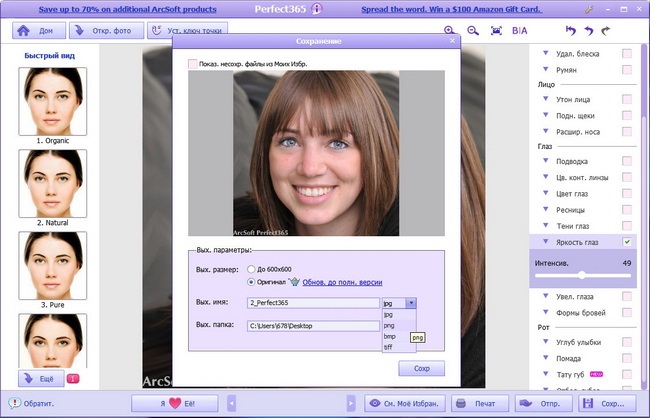This screenshot has width=650, height=418.
Task: Open См. Моё Избран. favorites
Action: click(405, 403)
